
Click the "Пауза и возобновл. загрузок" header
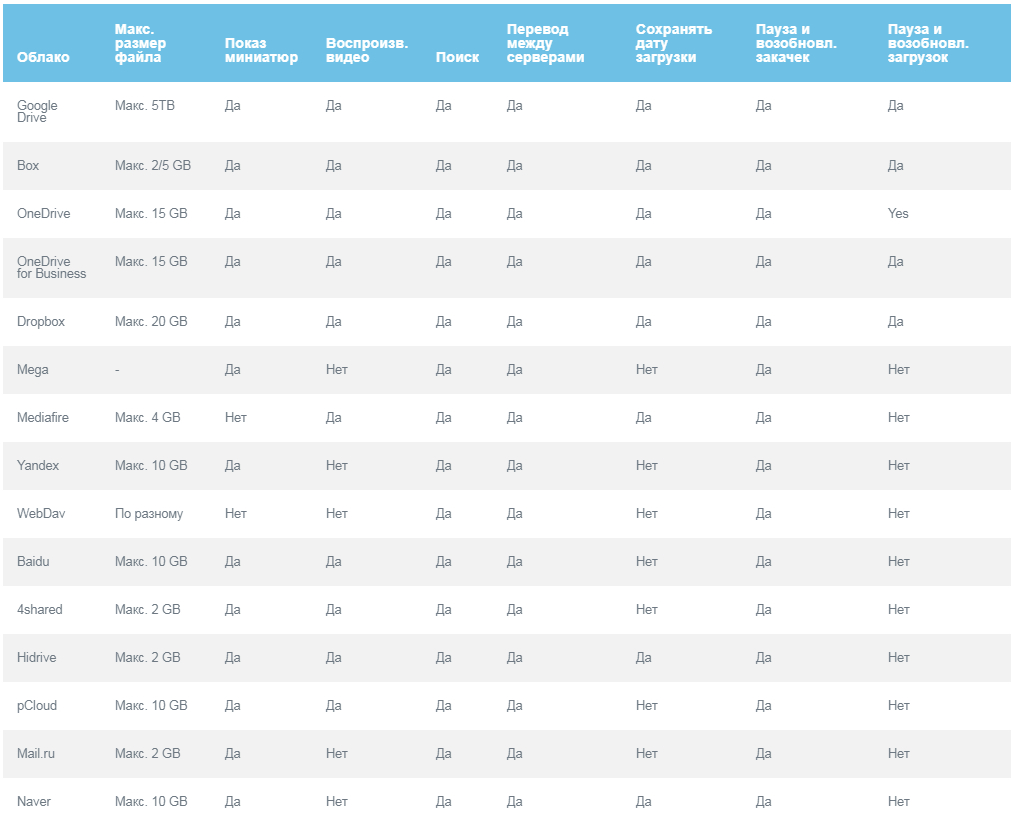coord(928,43)
